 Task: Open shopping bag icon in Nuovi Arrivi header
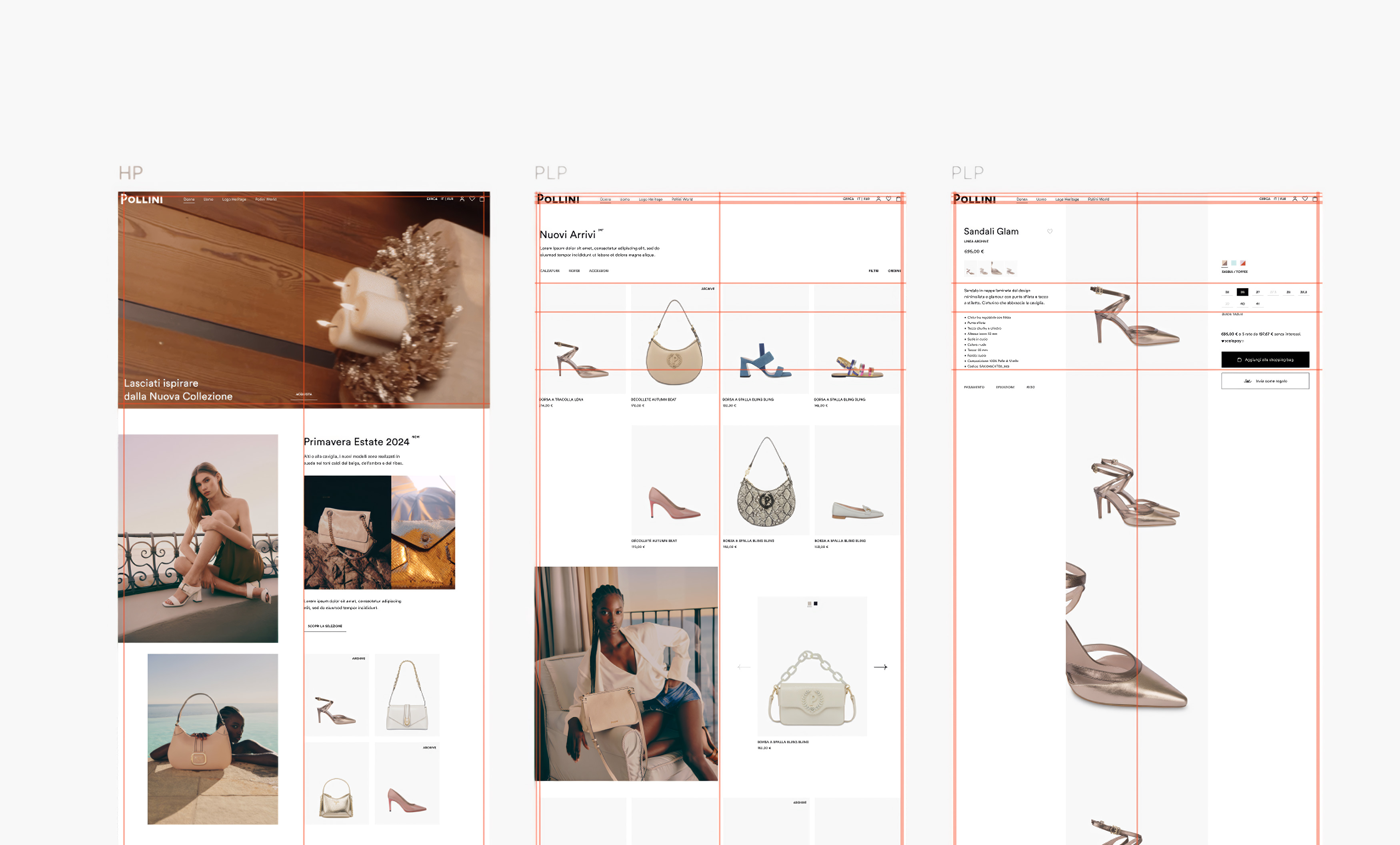[898, 199]
